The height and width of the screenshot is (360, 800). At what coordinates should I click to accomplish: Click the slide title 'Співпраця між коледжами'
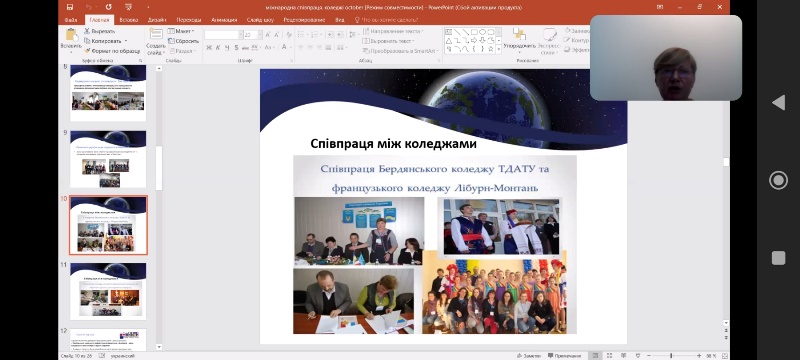[393, 144]
